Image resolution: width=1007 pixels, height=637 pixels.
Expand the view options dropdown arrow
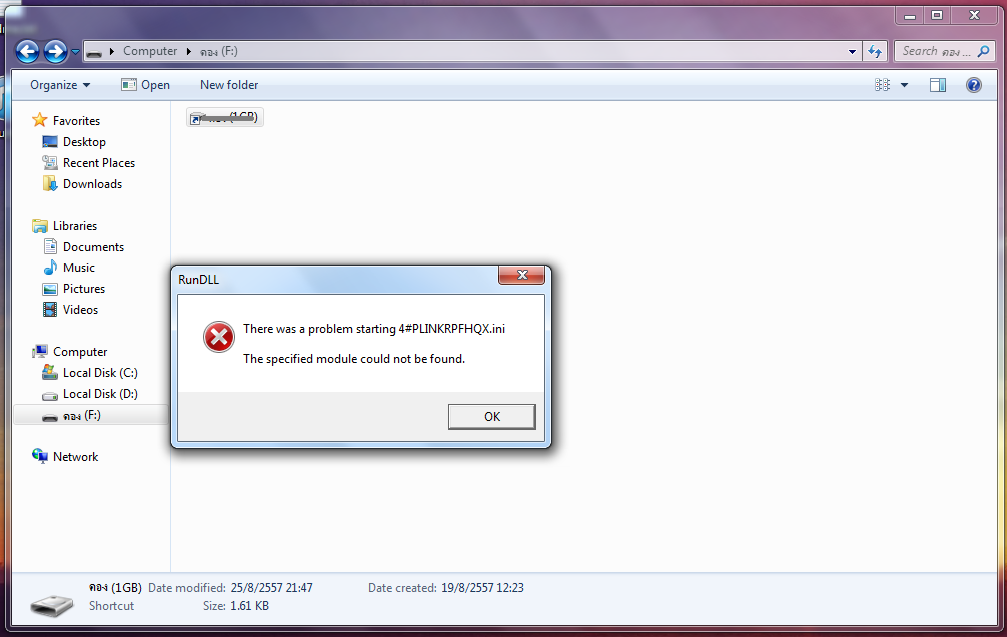point(904,85)
